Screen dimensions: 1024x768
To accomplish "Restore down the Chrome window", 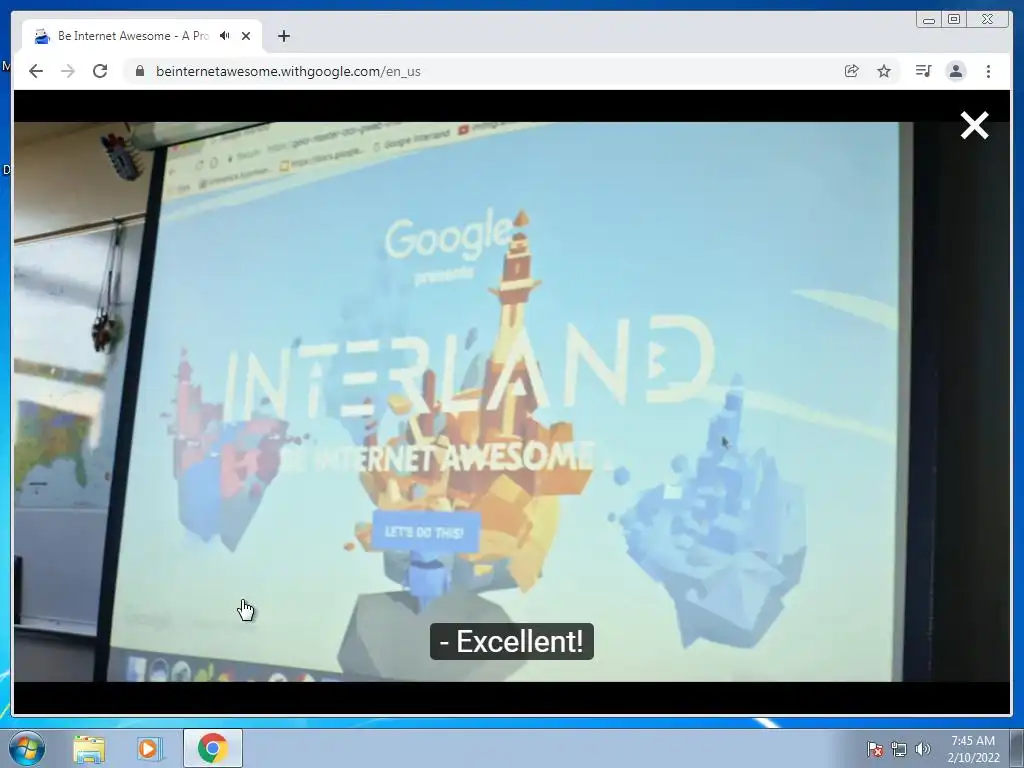I will 954,20.
